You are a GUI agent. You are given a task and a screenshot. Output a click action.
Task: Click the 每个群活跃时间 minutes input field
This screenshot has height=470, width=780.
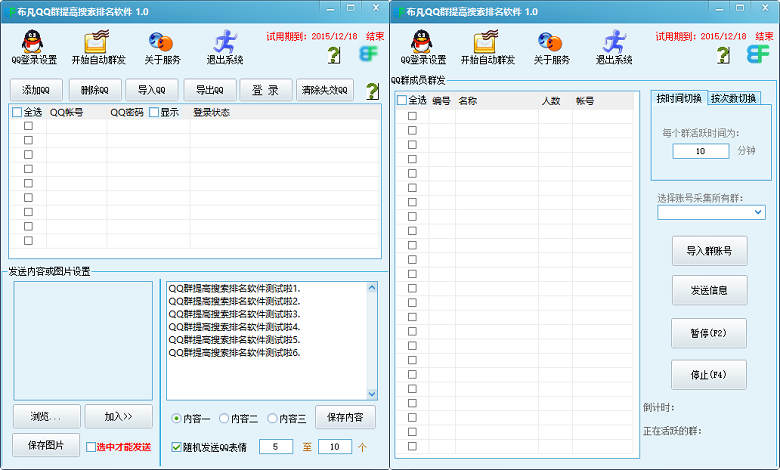[x=700, y=151]
